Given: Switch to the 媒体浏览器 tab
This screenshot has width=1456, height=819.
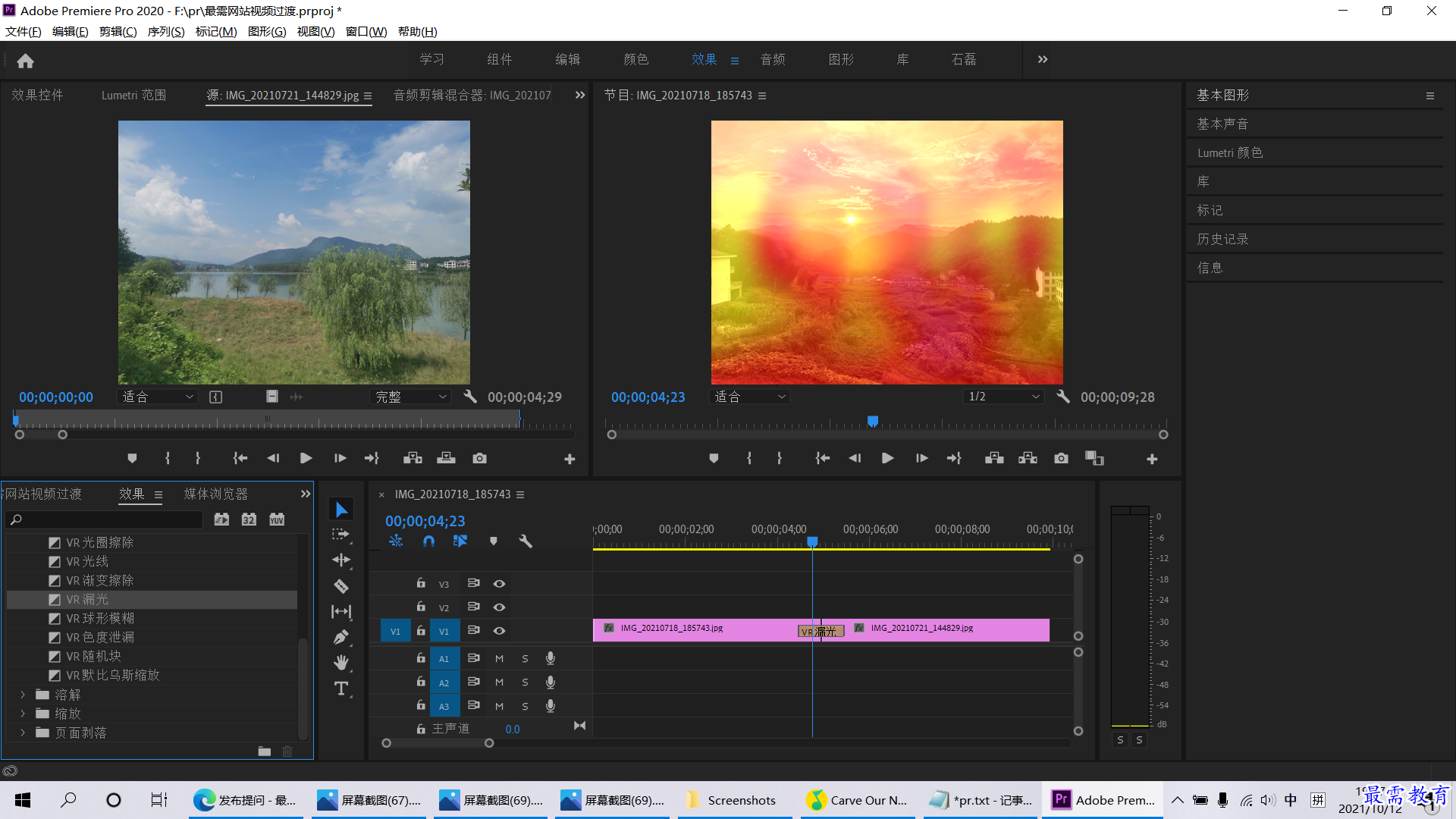Looking at the screenshot, I should (x=215, y=494).
